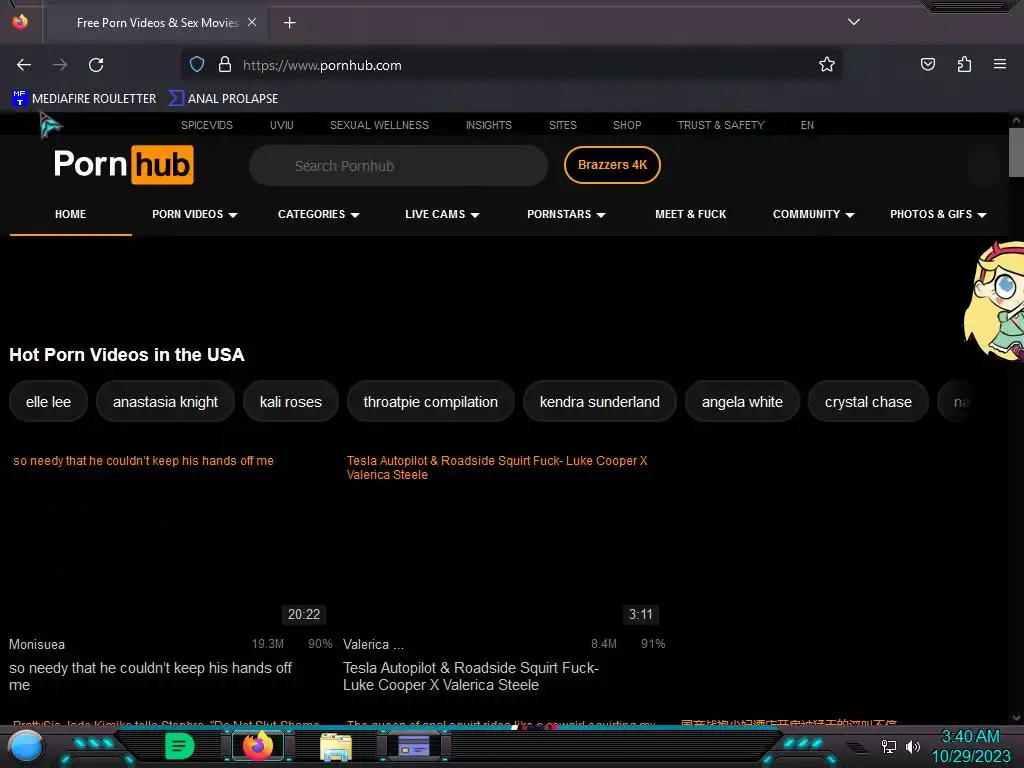Open the INSIGHTS top link

tap(488, 125)
